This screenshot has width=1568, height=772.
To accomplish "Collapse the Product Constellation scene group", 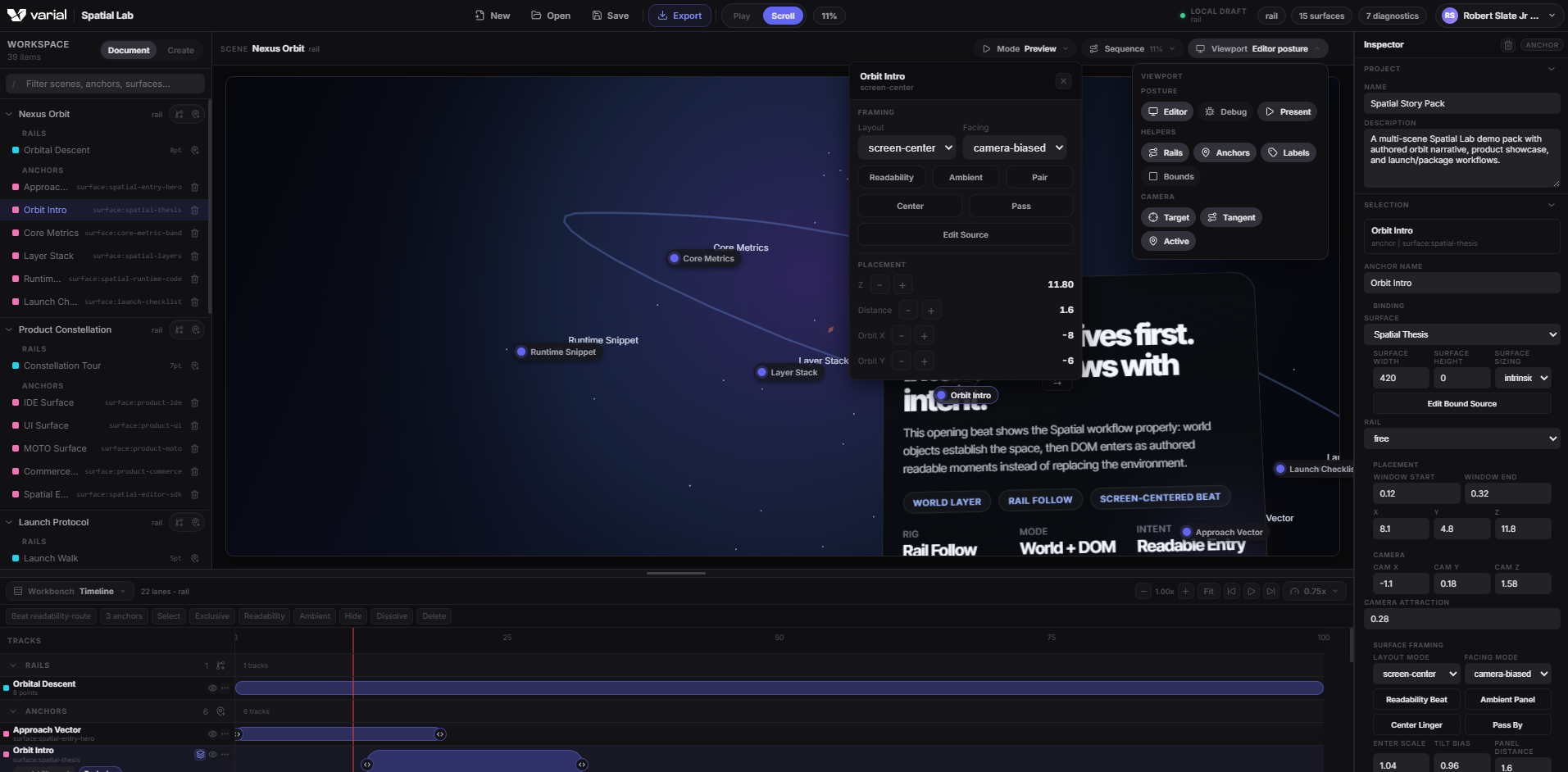I will click(x=9, y=329).
